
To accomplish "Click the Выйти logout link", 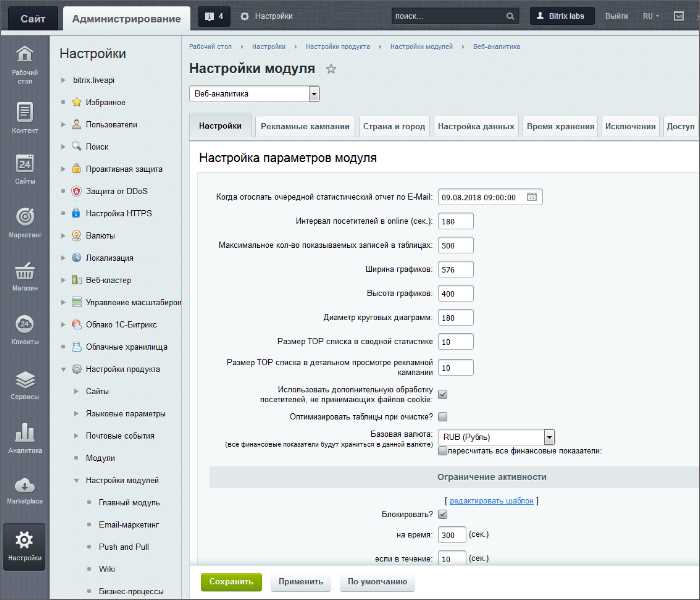I will tap(616, 16).
